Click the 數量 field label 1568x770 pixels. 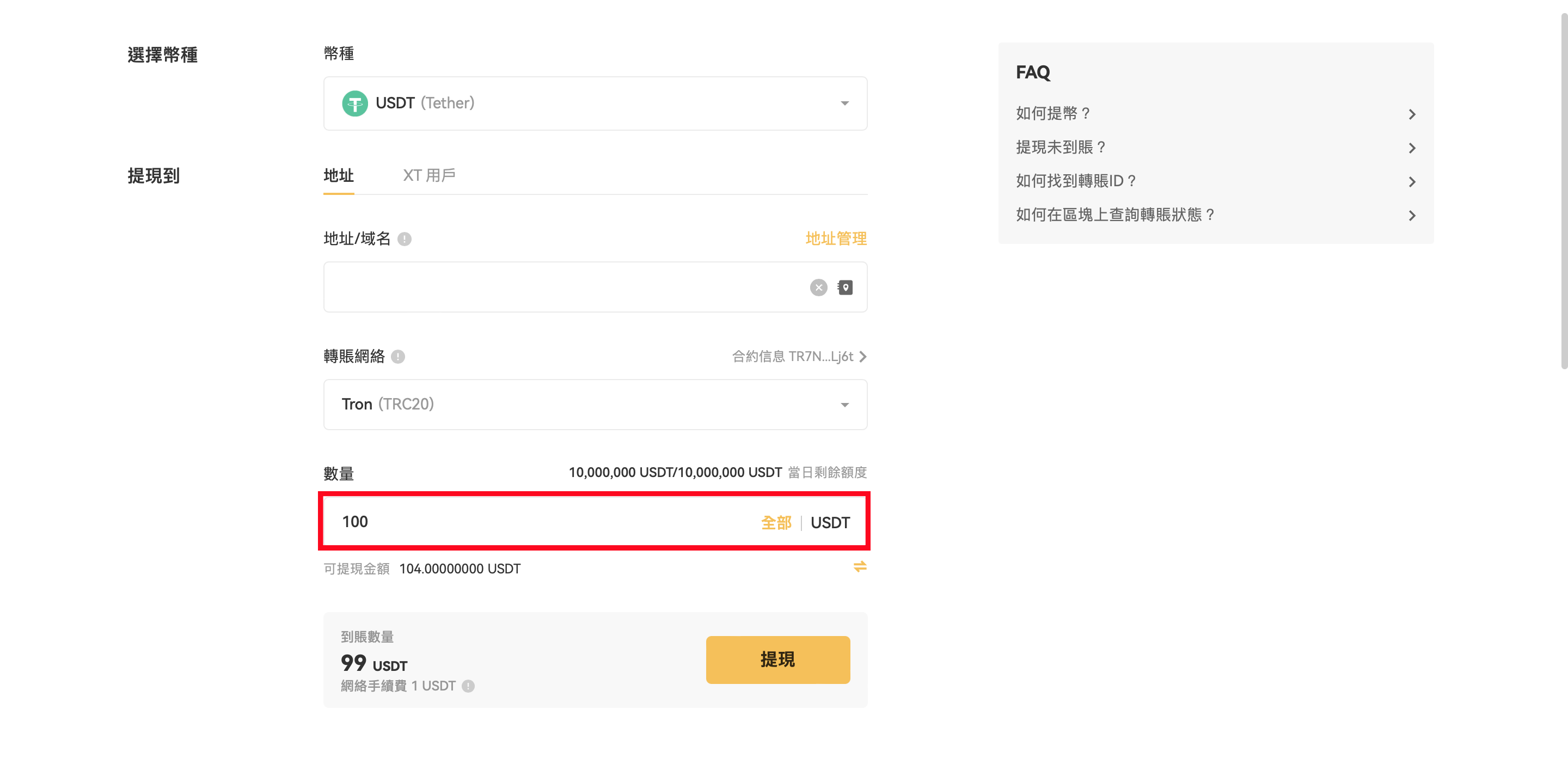339,474
